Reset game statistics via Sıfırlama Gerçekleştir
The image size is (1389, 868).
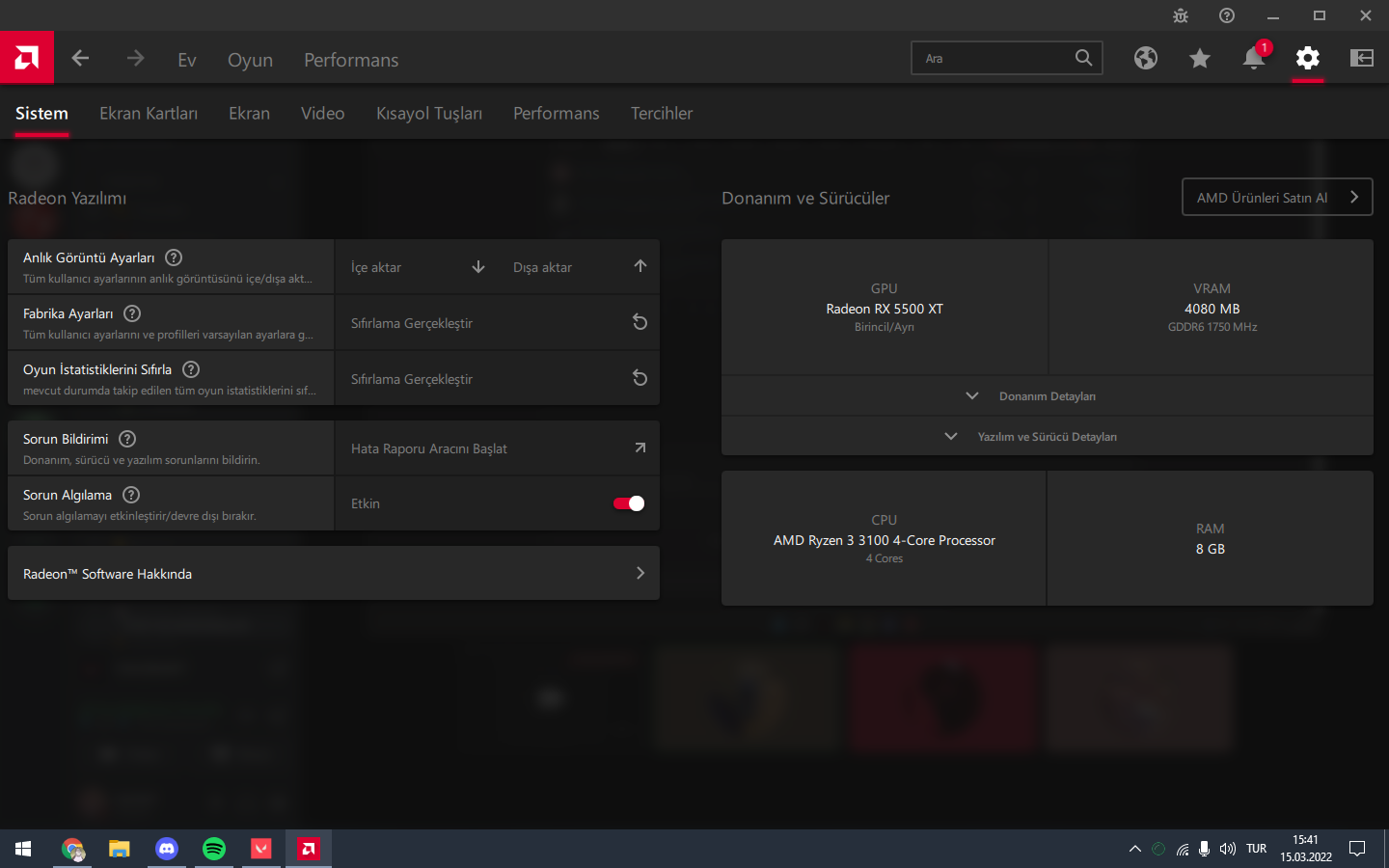(498, 379)
